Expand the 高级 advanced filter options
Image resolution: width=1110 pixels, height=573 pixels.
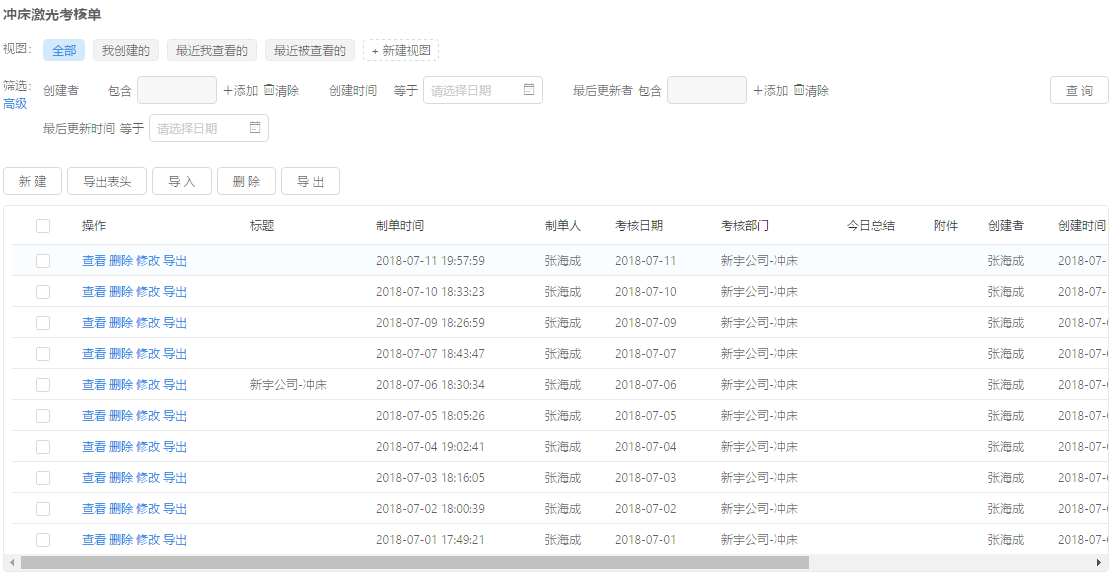click(15, 104)
